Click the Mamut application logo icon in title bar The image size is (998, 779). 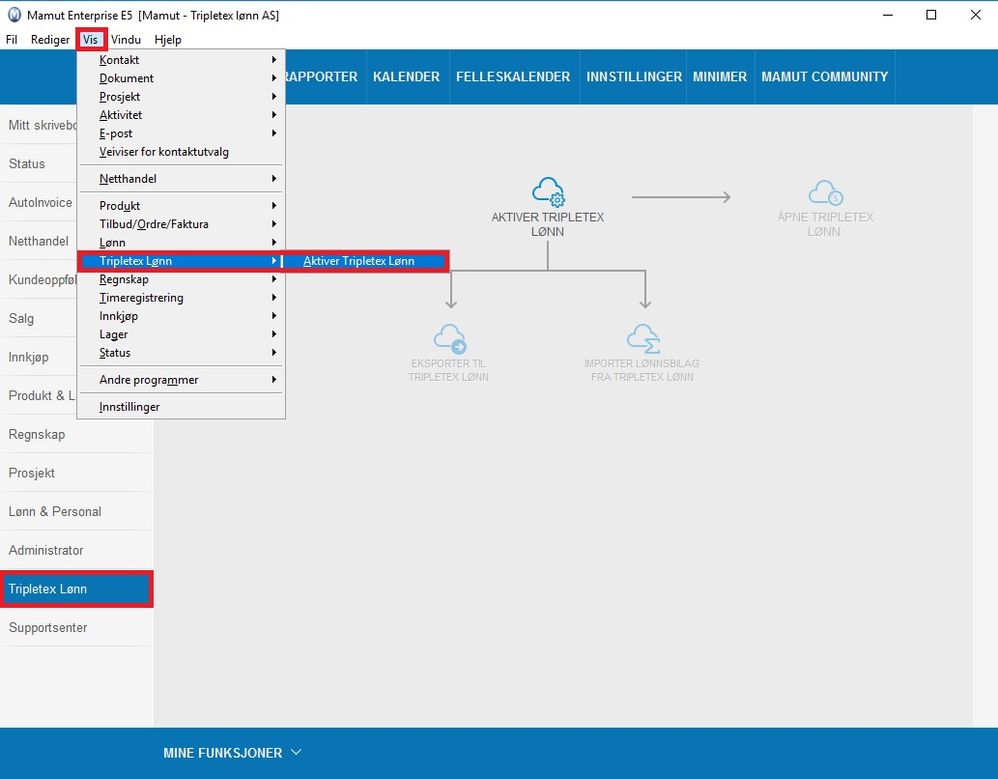(14, 15)
